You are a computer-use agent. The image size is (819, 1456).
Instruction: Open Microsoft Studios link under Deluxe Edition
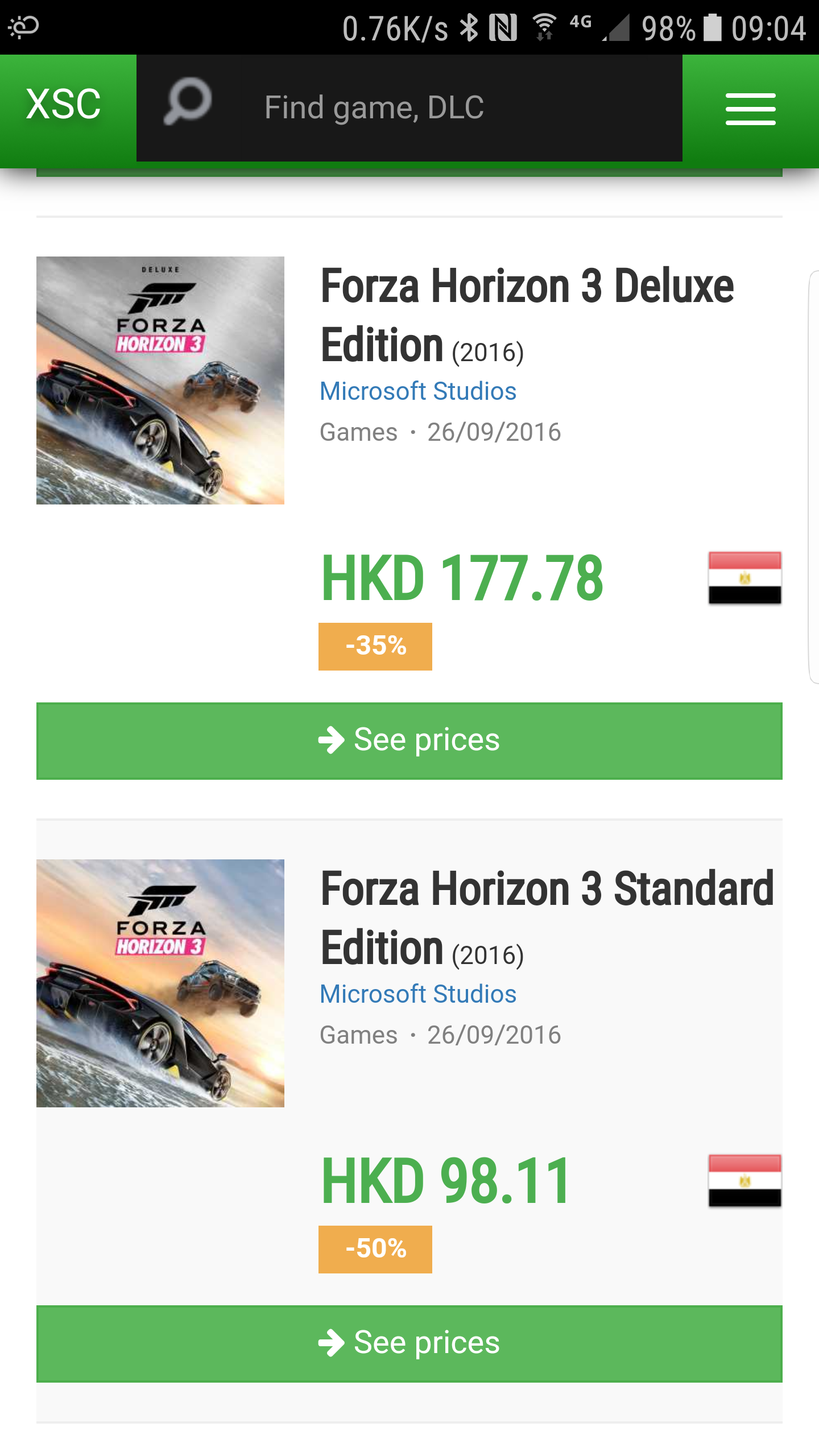point(418,391)
